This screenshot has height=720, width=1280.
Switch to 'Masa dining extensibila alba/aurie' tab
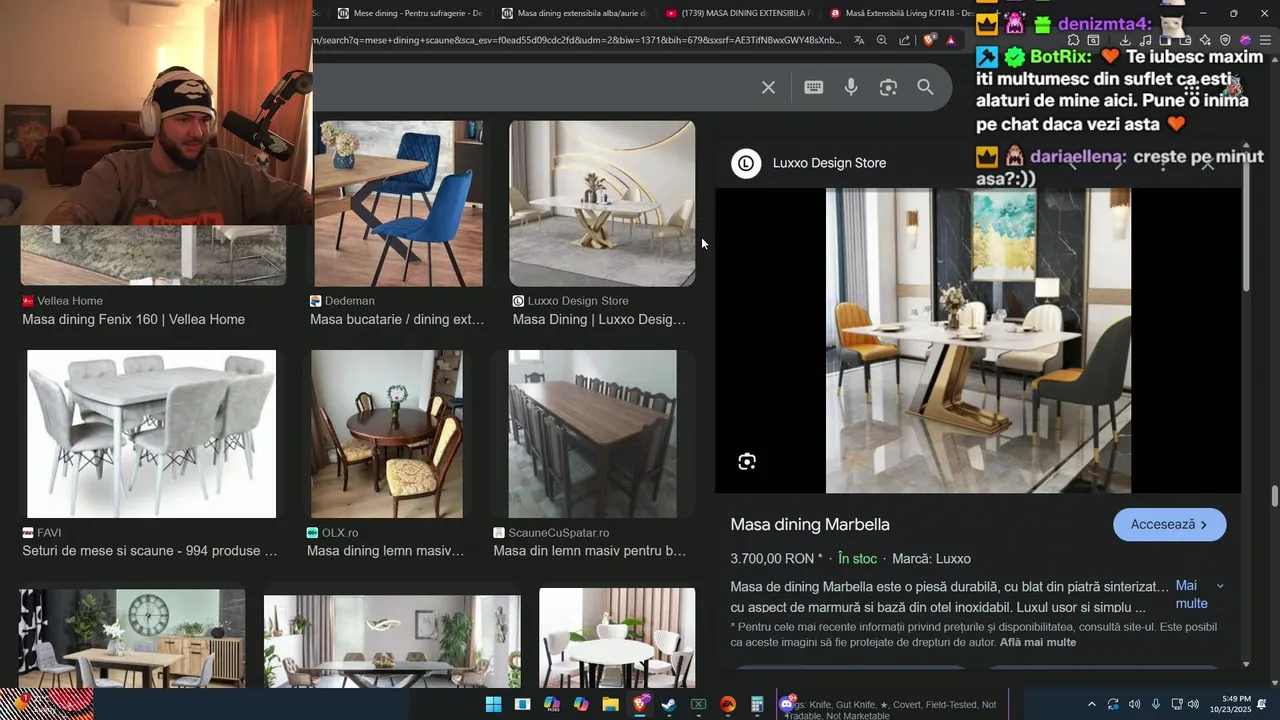pyautogui.click(x=574, y=13)
